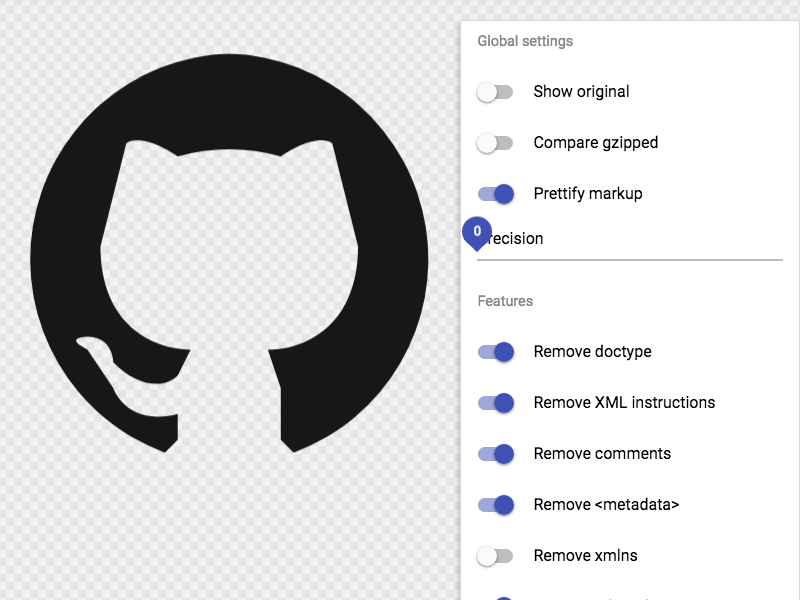Enable the Show original toggle
This screenshot has width=800, height=600.
point(496,91)
